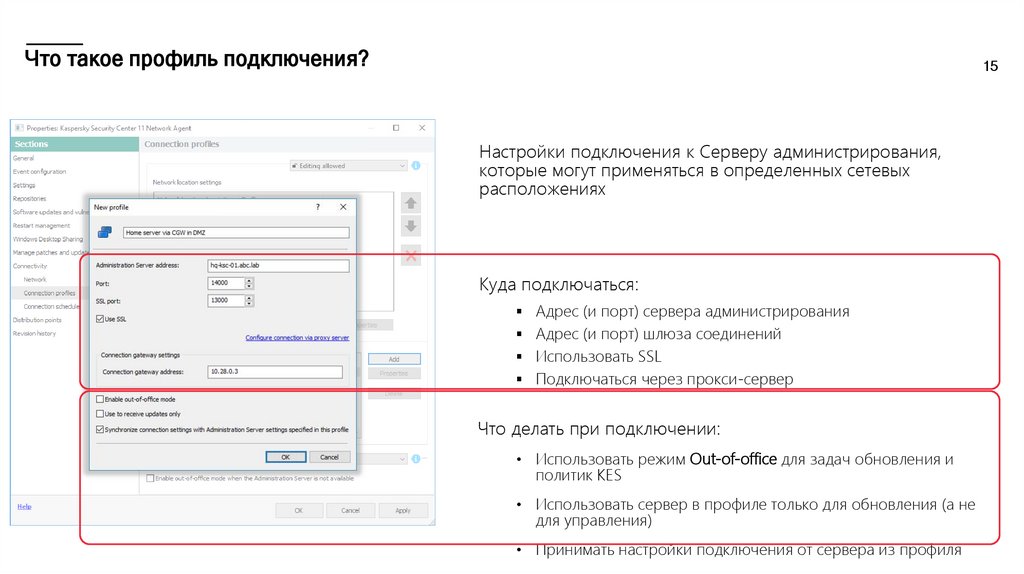Open the Help link
The height and width of the screenshot is (574, 1024).
[24, 507]
